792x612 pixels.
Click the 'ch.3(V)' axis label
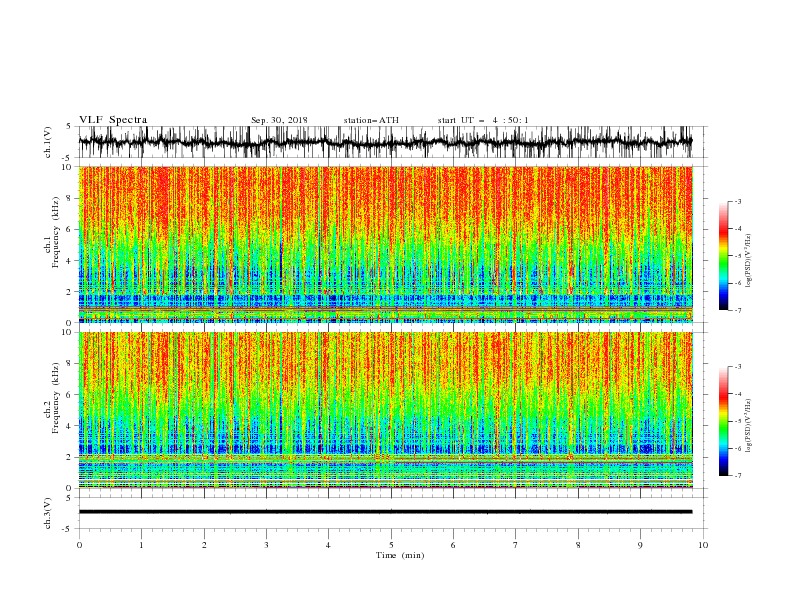(x=48, y=513)
